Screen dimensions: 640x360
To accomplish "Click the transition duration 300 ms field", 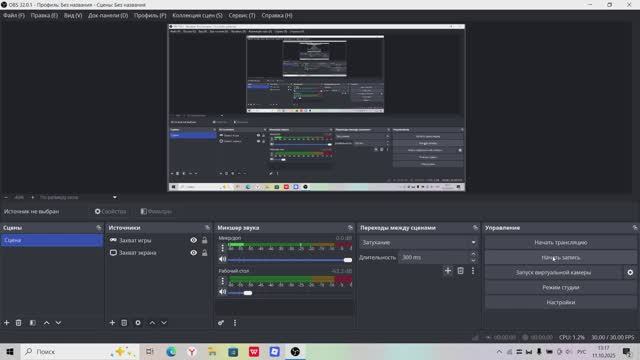I will pyautogui.click(x=433, y=258).
